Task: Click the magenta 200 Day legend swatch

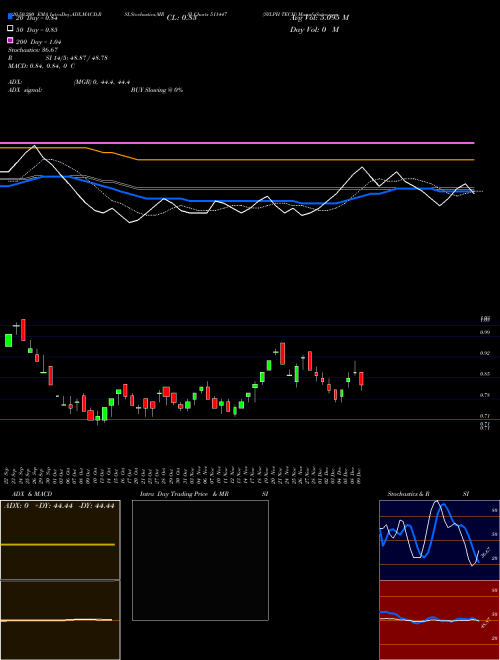Action: [11, 41]
